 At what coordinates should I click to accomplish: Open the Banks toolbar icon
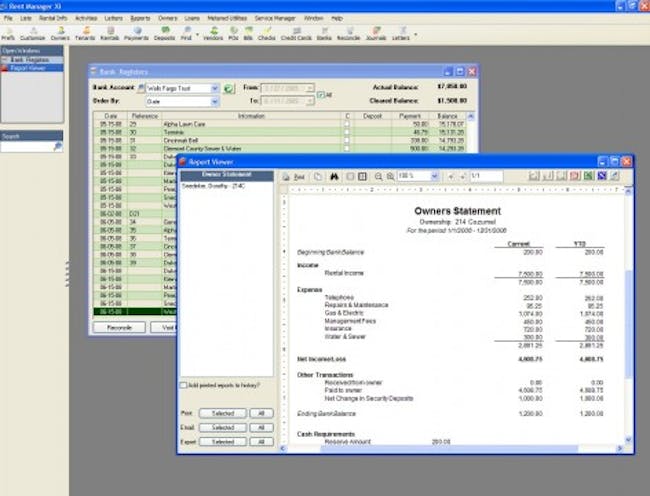click(x=324, y=34)
